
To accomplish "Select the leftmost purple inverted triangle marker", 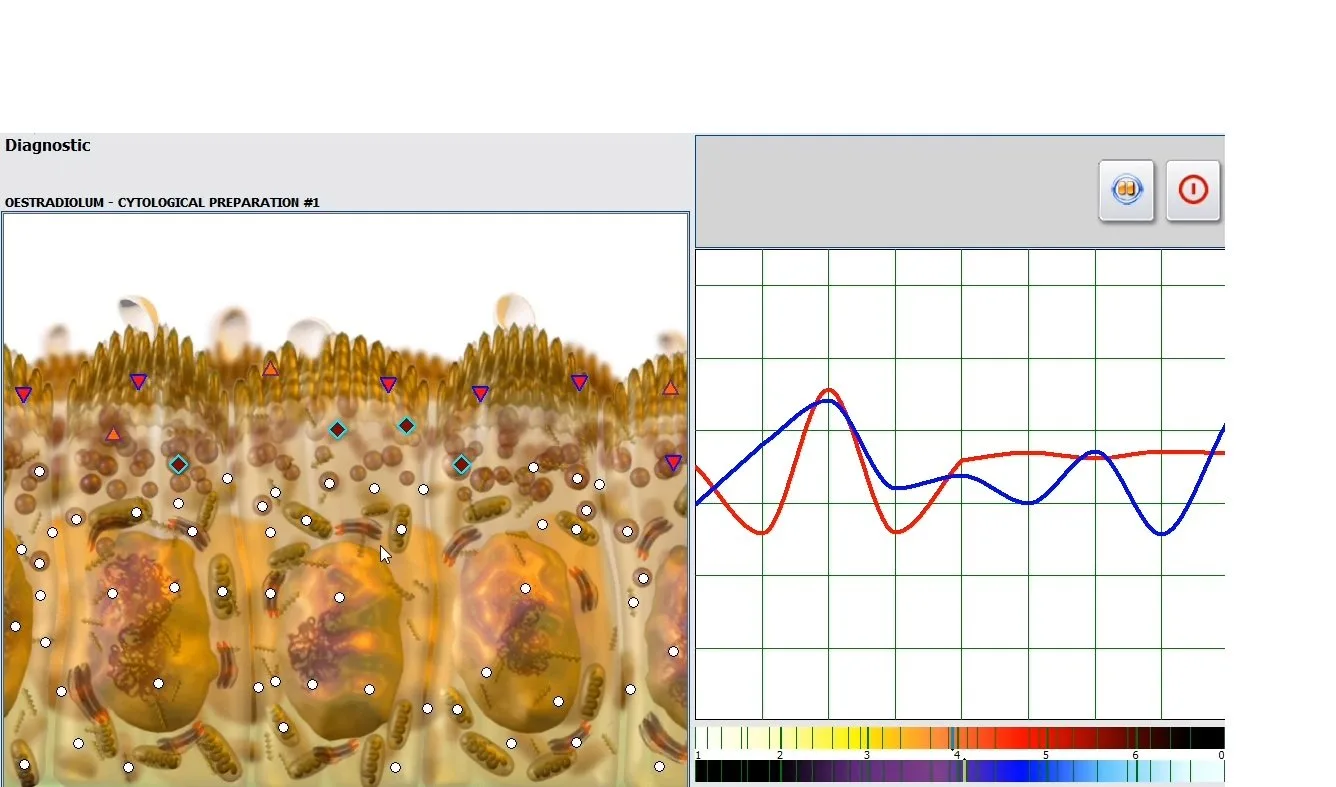I will pos(23,394).
